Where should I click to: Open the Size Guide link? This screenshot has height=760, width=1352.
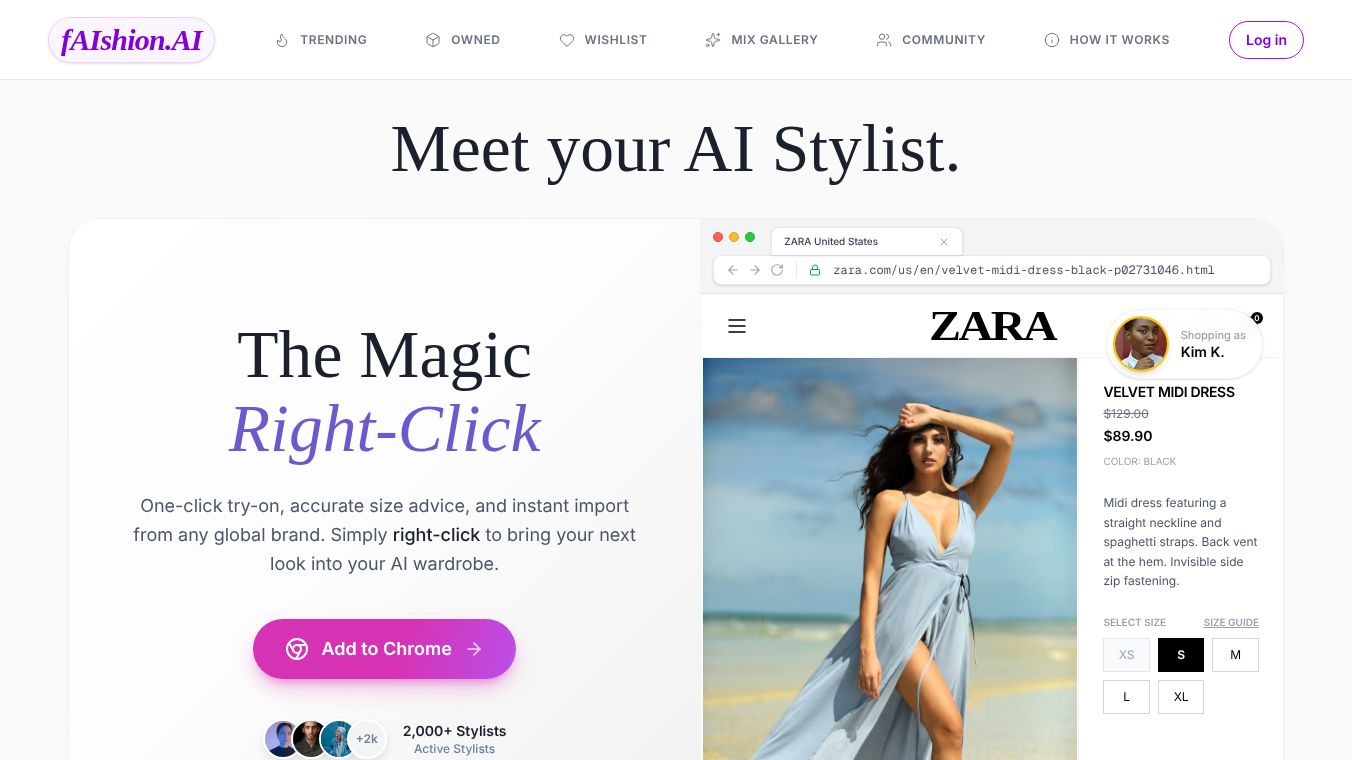[1231, 622]
